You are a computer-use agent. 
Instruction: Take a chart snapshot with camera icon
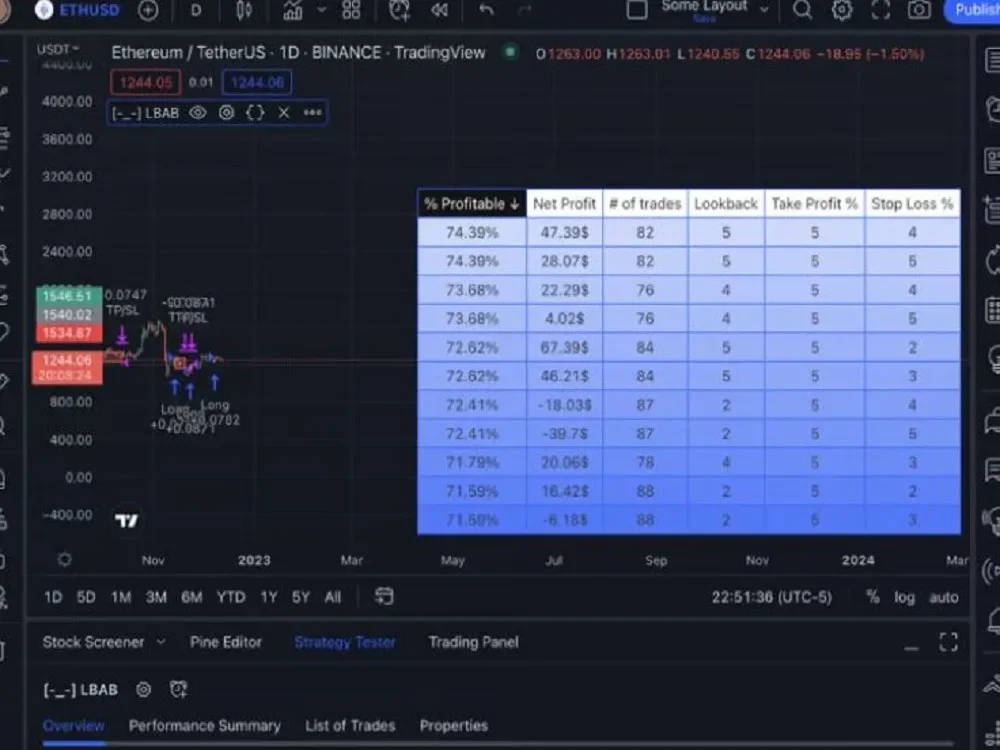919,10
